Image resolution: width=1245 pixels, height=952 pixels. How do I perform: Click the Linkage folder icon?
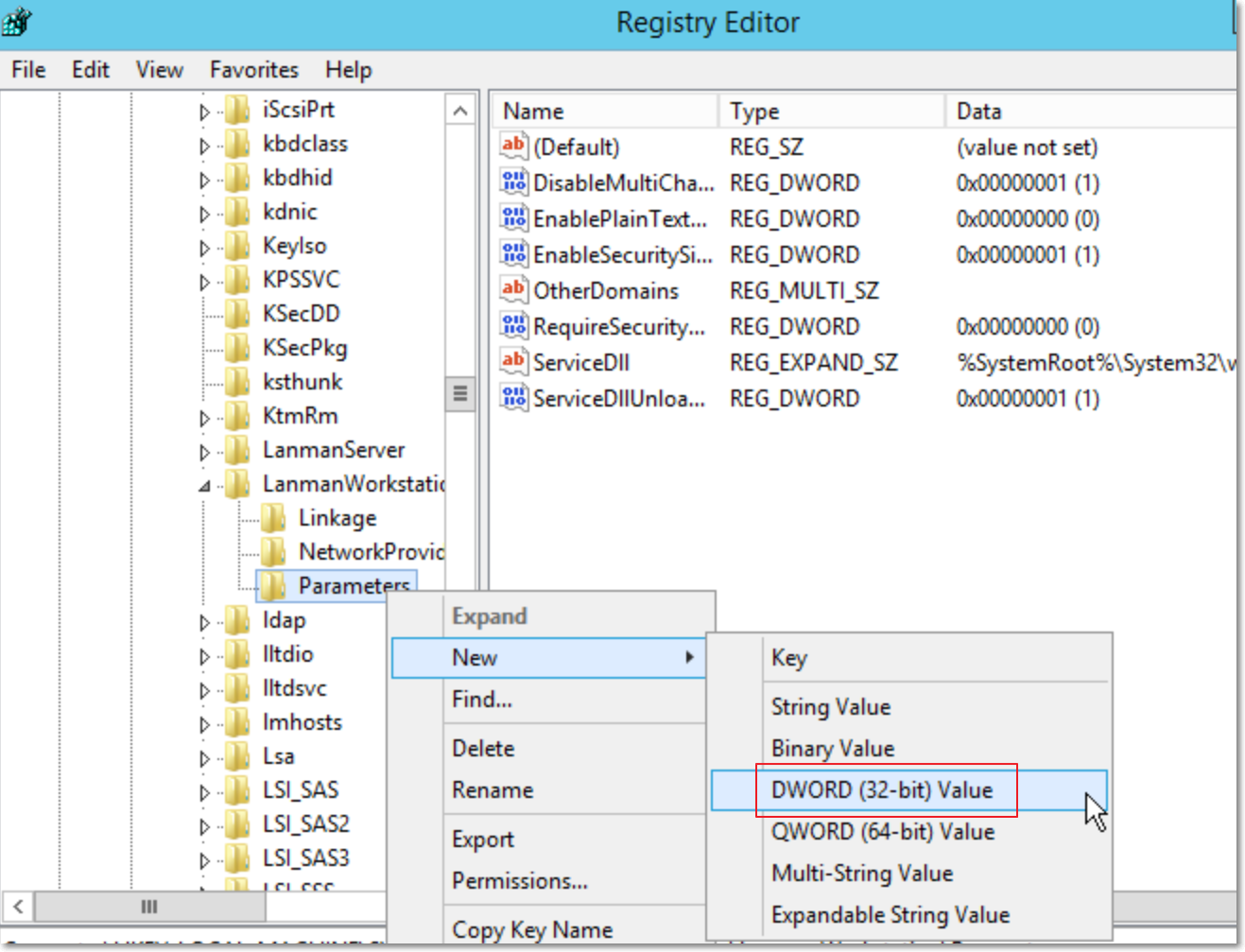pos(274,518)
